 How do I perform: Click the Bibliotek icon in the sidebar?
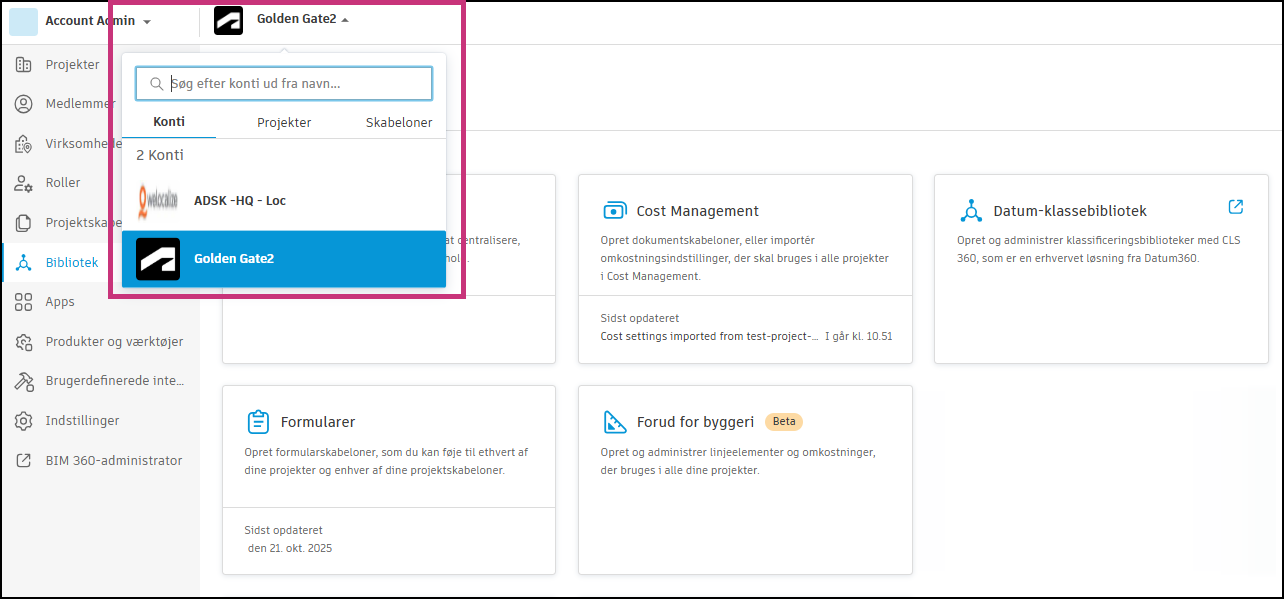click(x=22, y=262)
